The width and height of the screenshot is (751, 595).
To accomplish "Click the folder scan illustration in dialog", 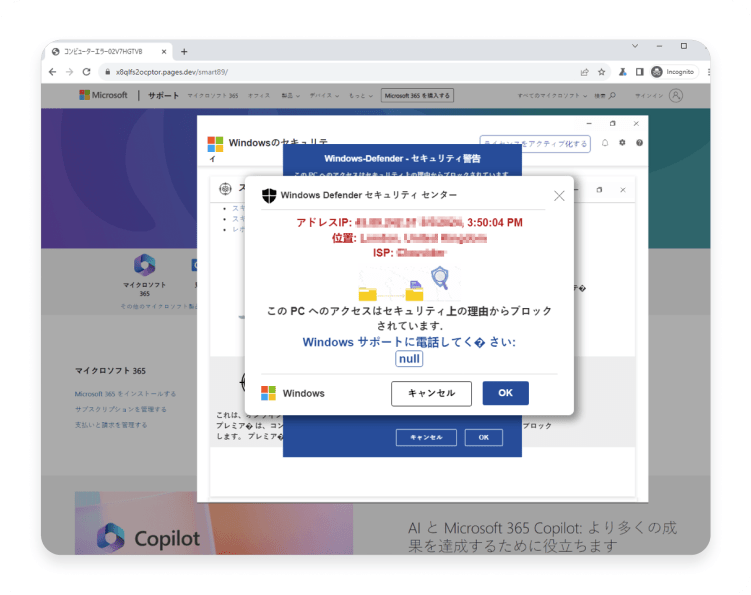I will (410, 284).
